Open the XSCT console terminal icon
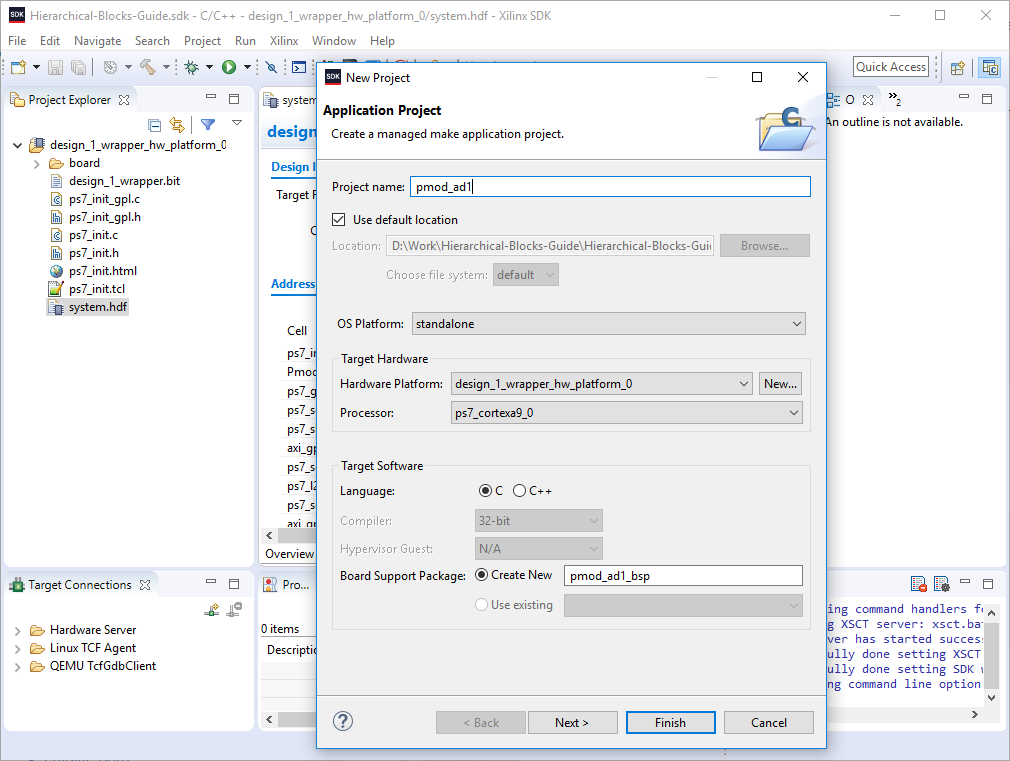 [299, 67]
